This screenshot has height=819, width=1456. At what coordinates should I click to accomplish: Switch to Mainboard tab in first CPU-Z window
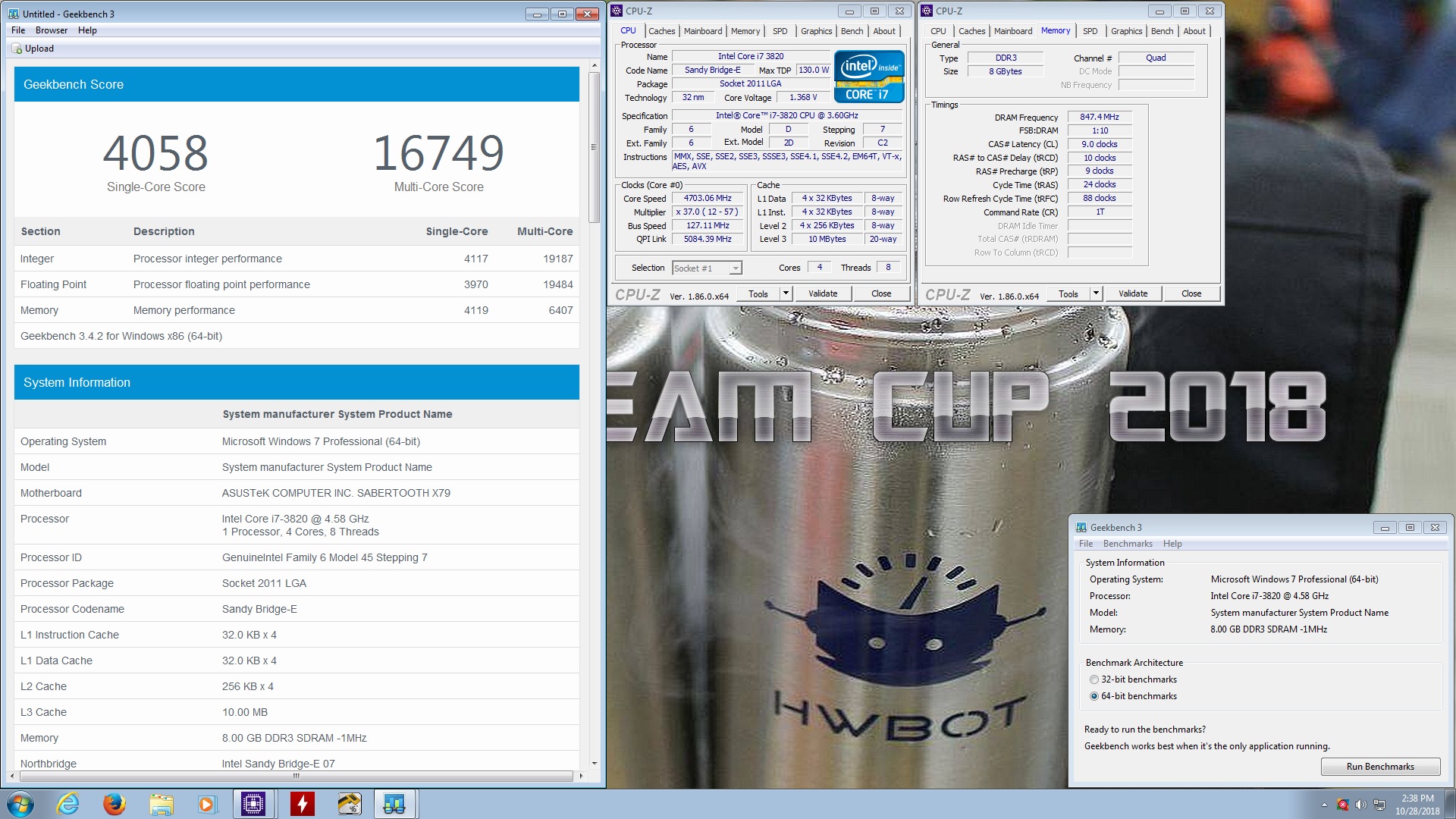[x=703, y=31]
